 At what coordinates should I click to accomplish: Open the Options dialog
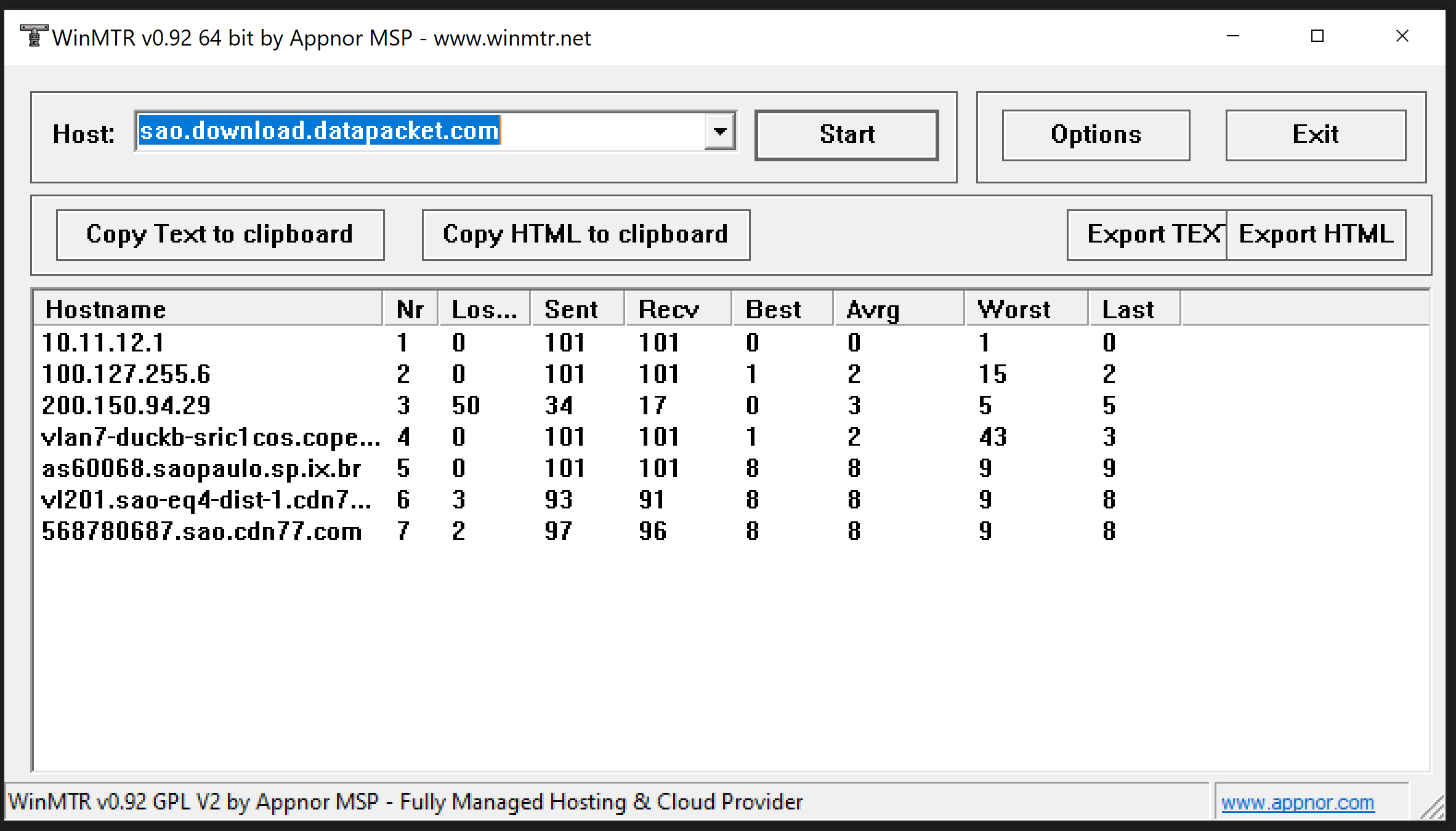pos(1096,135)
